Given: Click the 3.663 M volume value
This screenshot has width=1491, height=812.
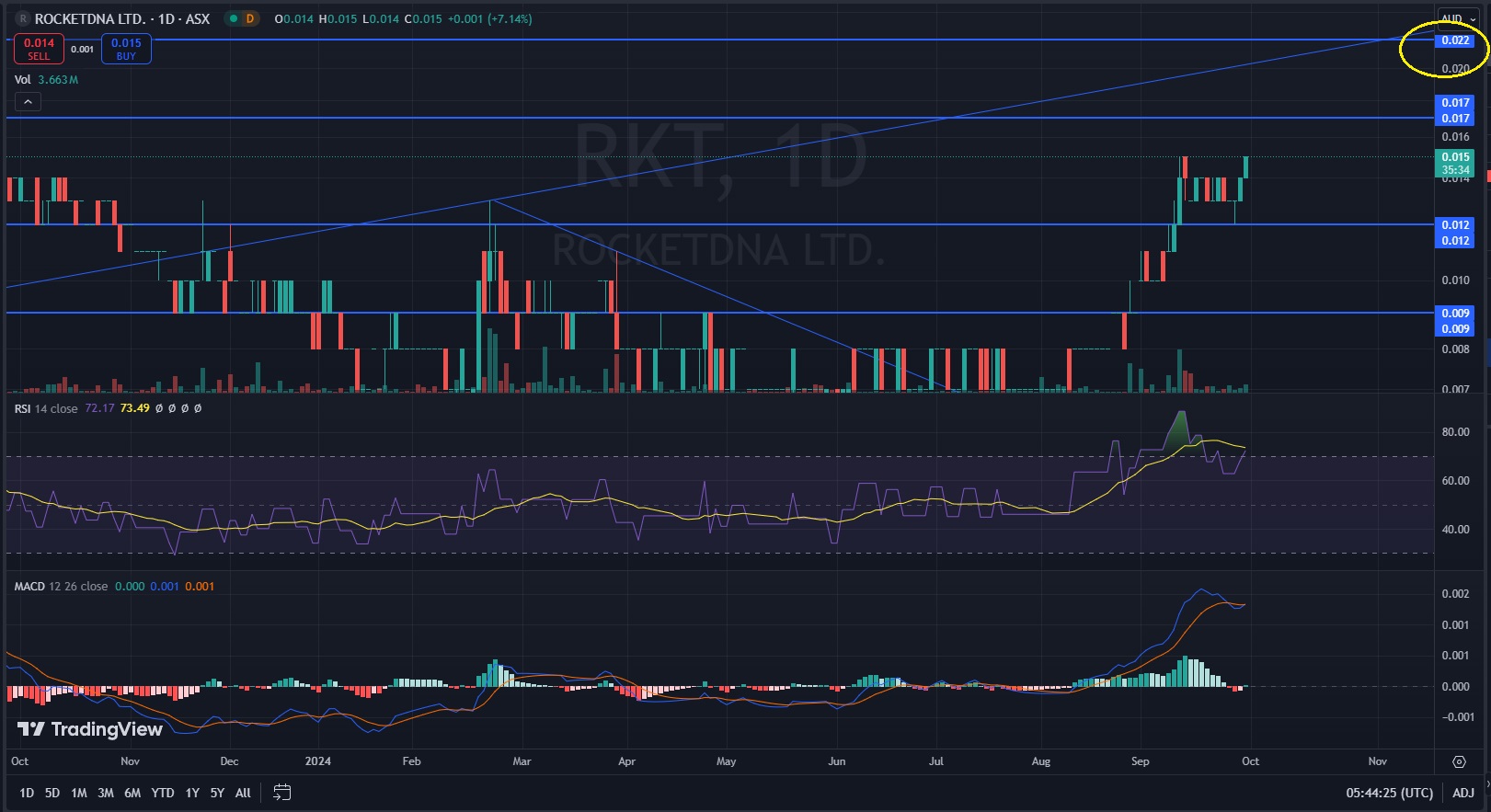Looking at the screenshot, I should [x=58, y=80].
